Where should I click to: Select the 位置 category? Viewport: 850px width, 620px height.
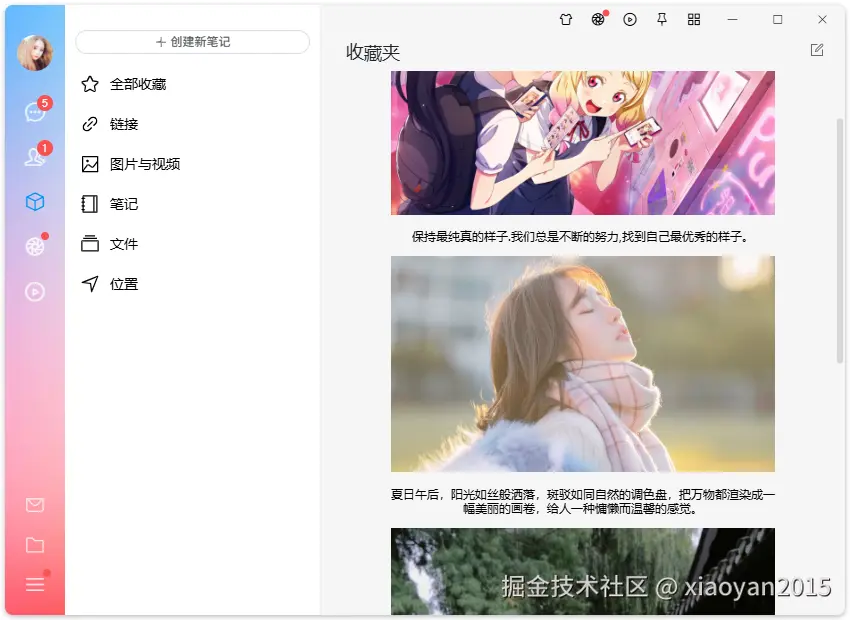pyautogui.click(x=192, y=284)
